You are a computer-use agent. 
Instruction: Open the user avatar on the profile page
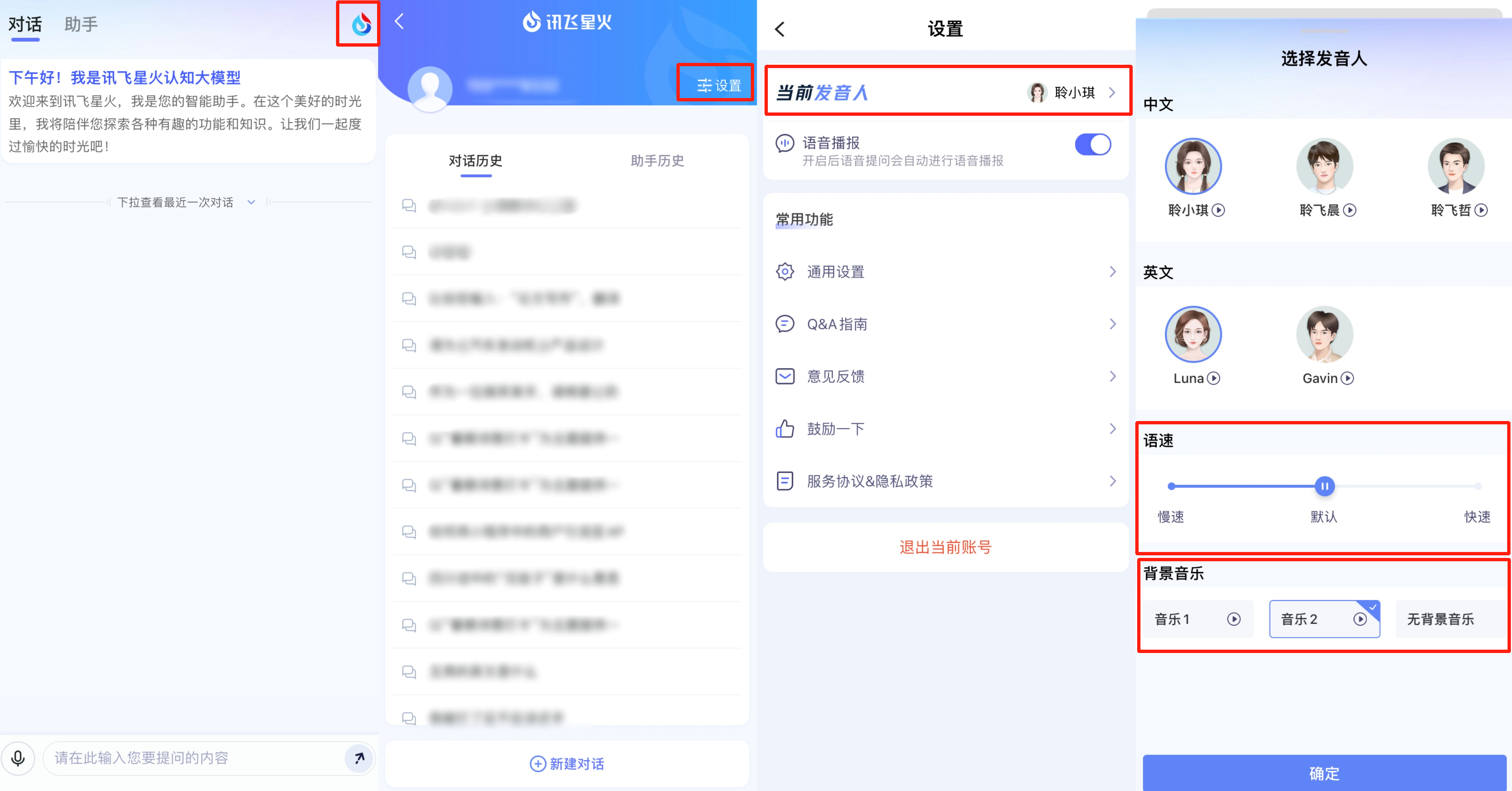(x=430, y=88)
